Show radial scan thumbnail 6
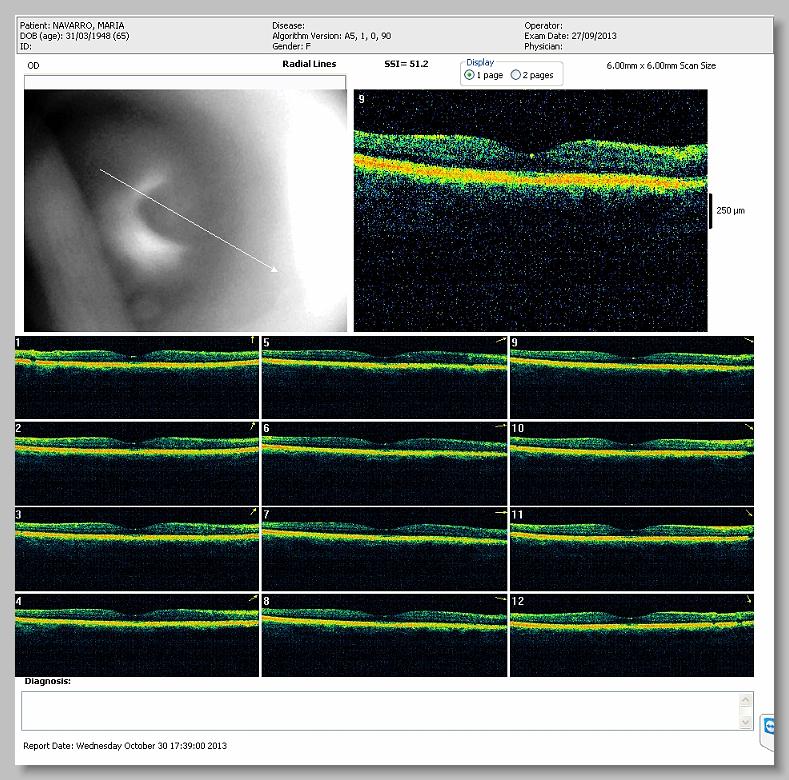This screenshot has height=780, width=789. (x=384, y=462)
